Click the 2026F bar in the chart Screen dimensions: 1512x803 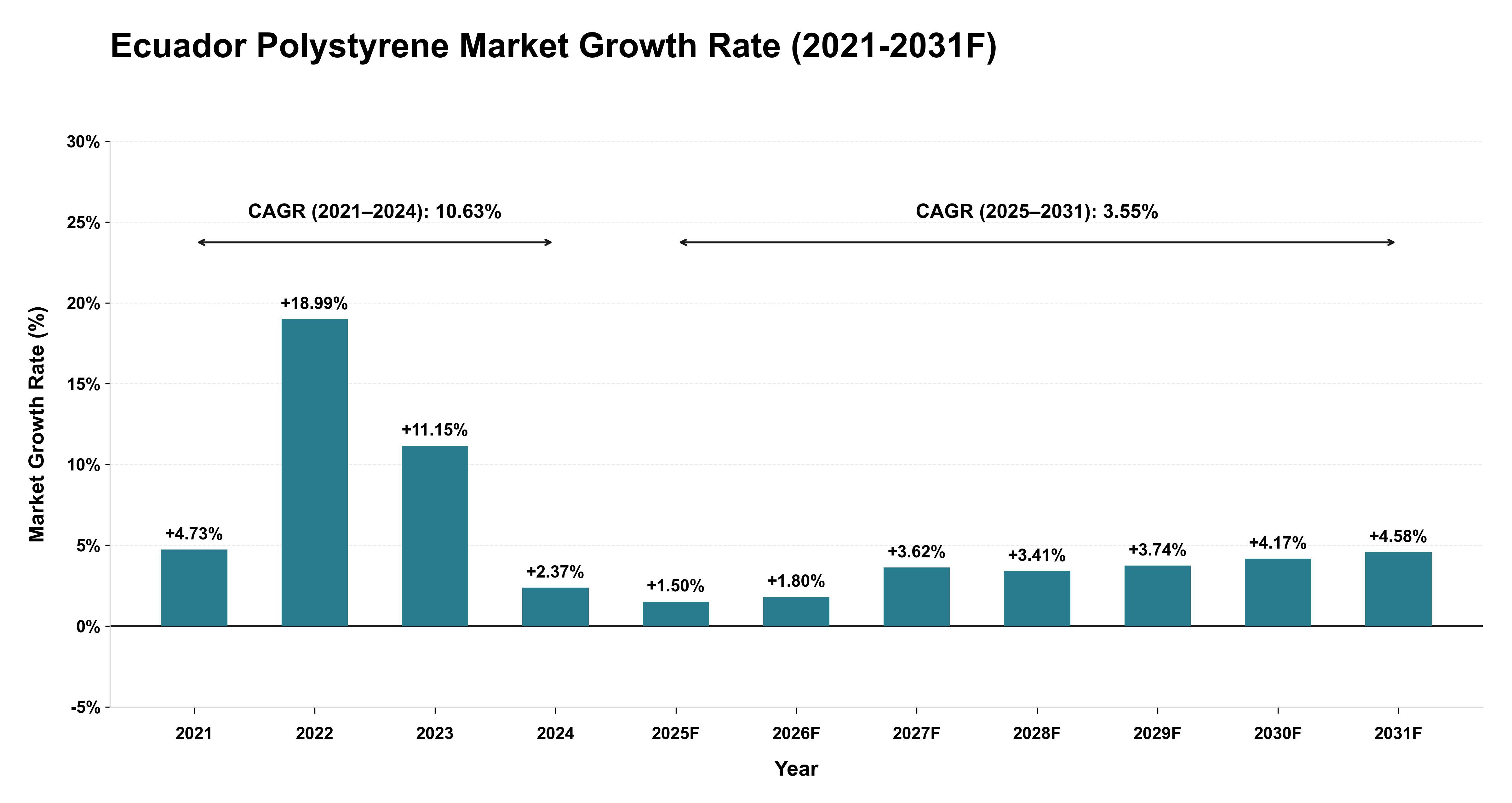click(796, 612)
